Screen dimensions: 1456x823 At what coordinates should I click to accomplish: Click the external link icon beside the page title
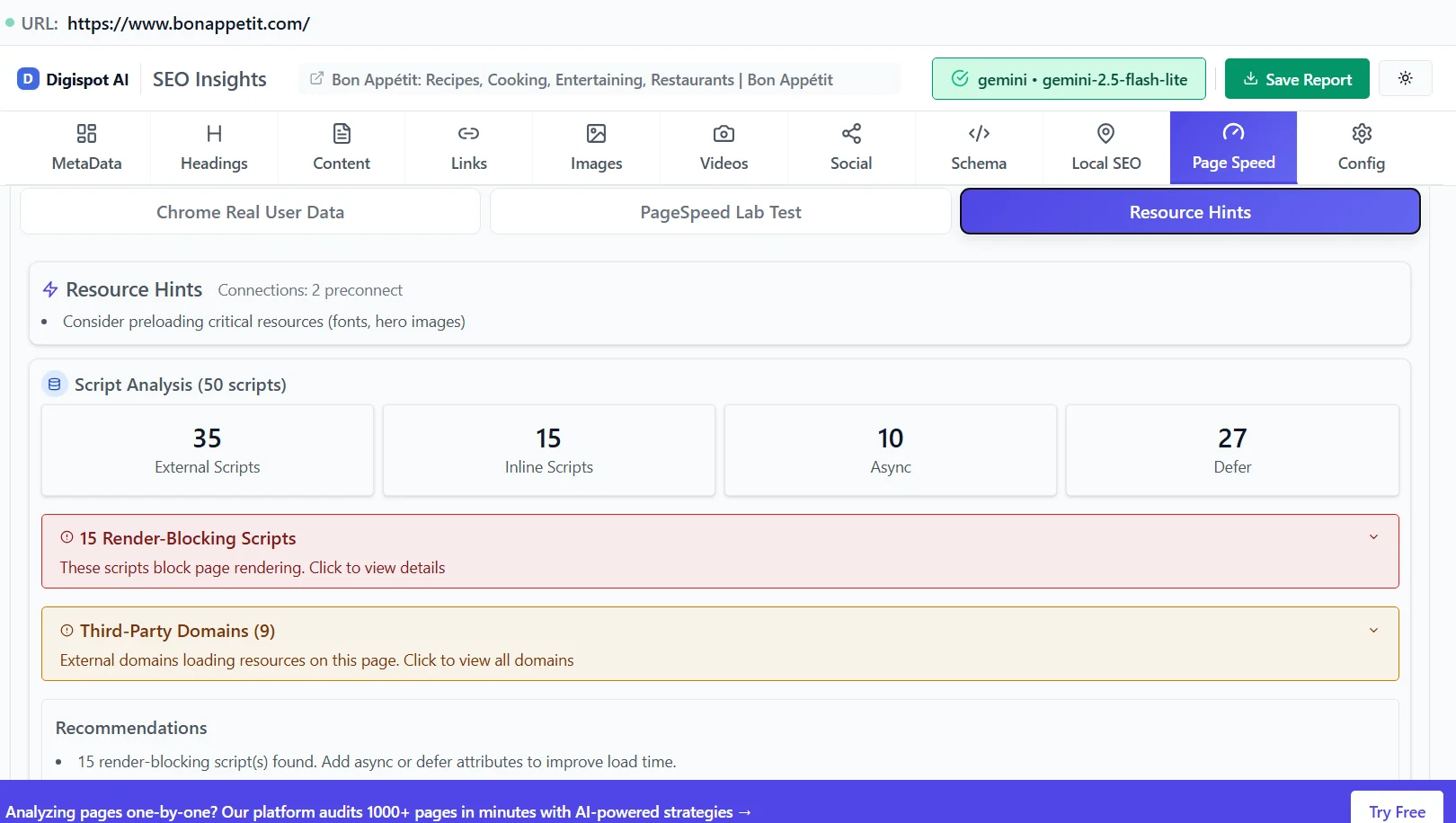[x=316, y=79]
